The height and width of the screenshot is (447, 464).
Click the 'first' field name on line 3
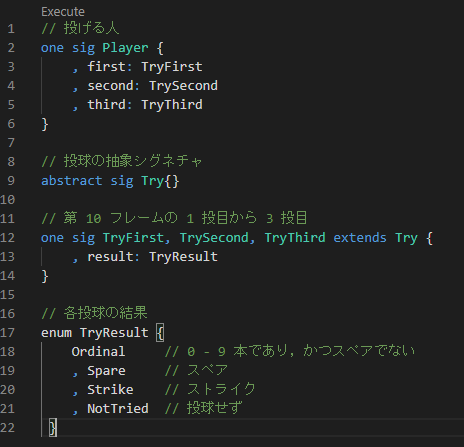106,67
